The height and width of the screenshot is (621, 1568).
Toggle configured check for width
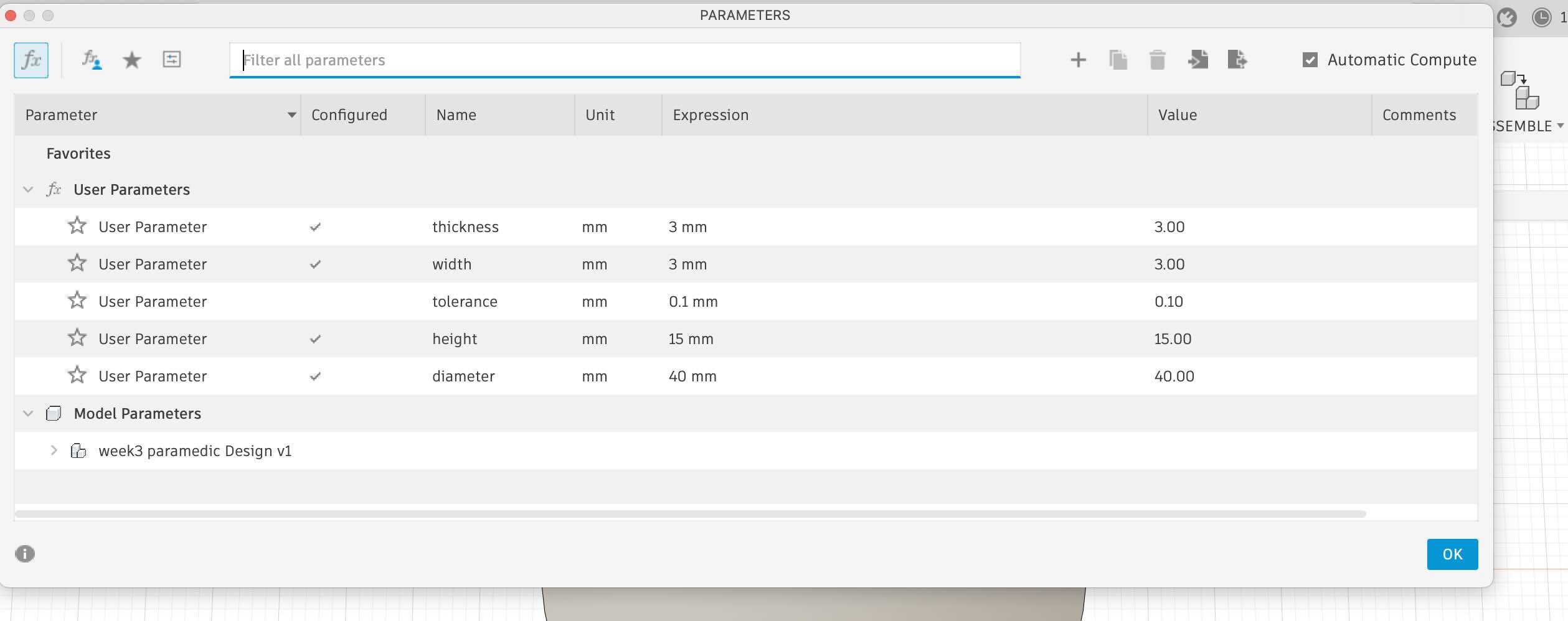[x=315, y=264]
